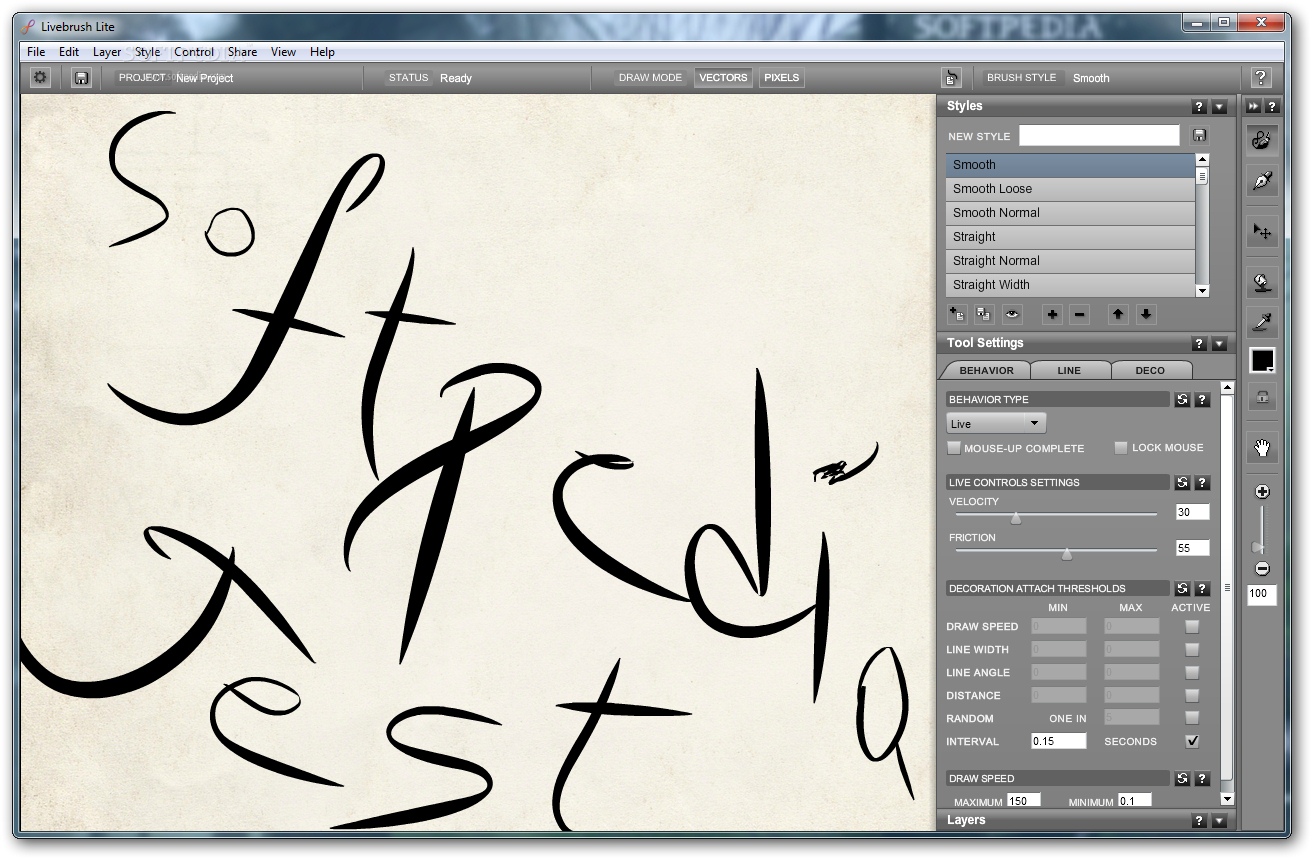Screen dimensions: 1312x859
Task: Collapse tool strip with double-arrow button
Action: pos(1253,107)
